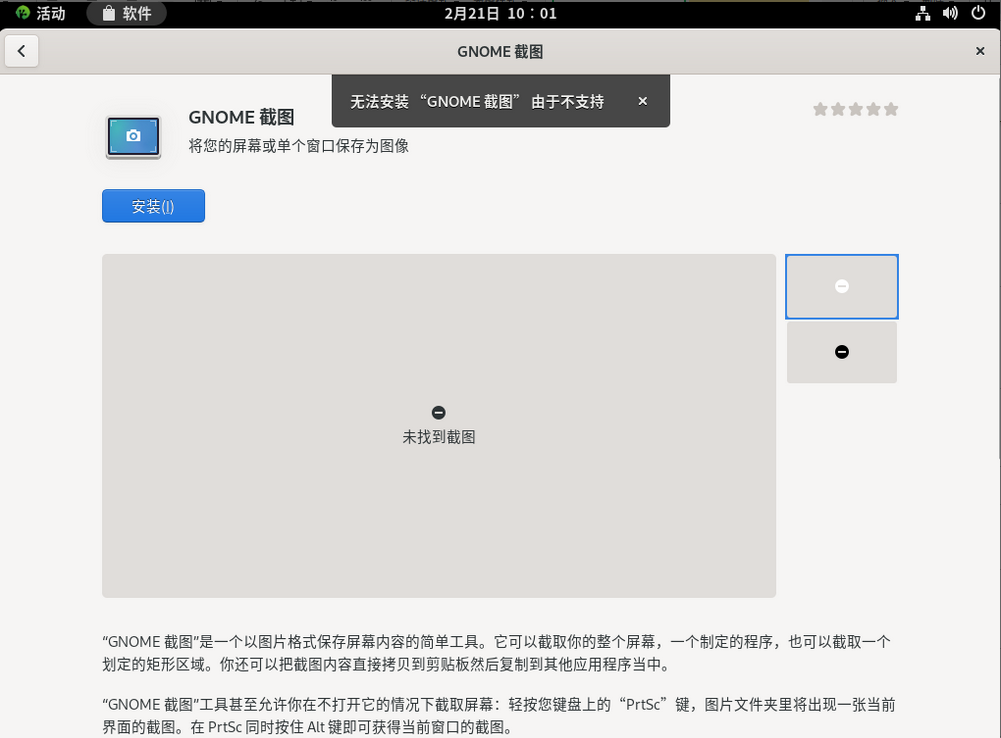Click the volume speaker icon
This screenshot has width=1001, height=738.
point(950,13)
